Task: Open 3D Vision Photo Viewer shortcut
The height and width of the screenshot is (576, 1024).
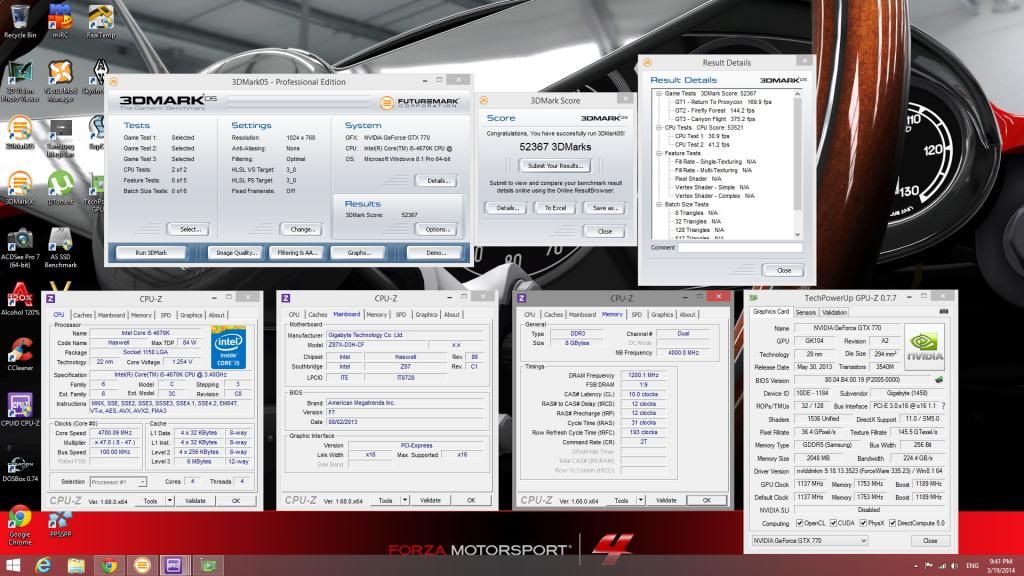Action: (20, 81)
